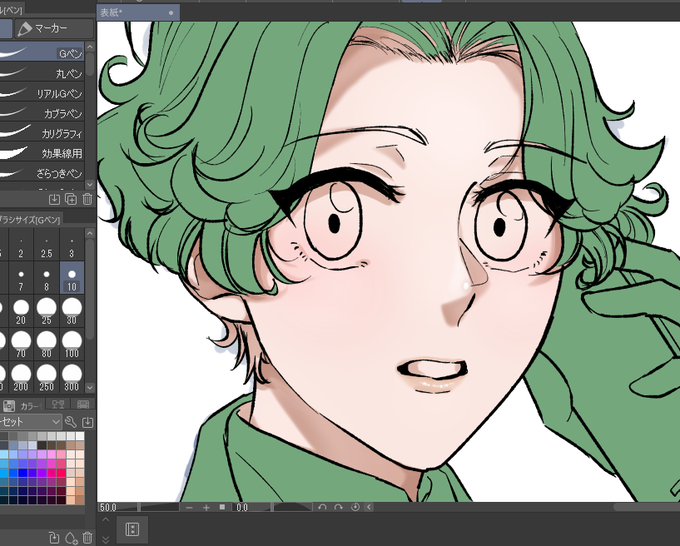Viewport: 680px width, 546px height.
Task: Set brush size to 25
Action: click(x=46, y=311)
